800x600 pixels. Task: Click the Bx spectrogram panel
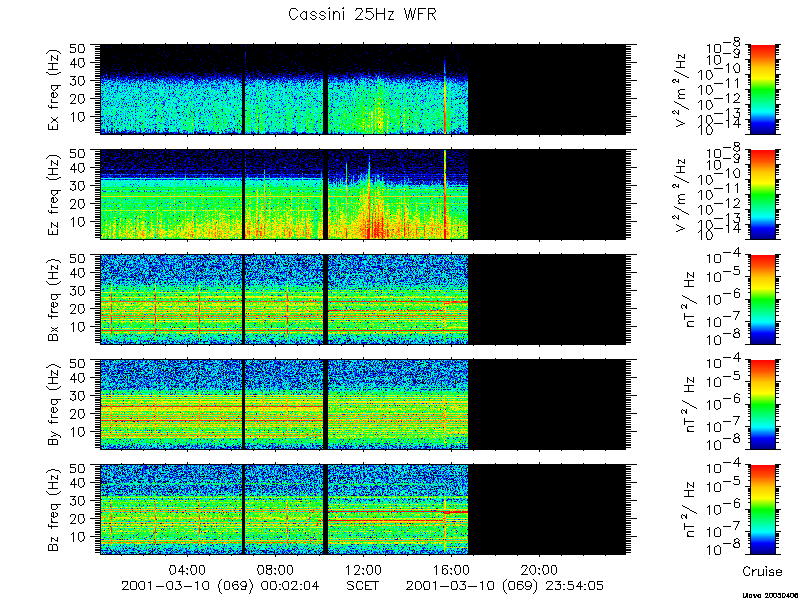click(362, 299)
